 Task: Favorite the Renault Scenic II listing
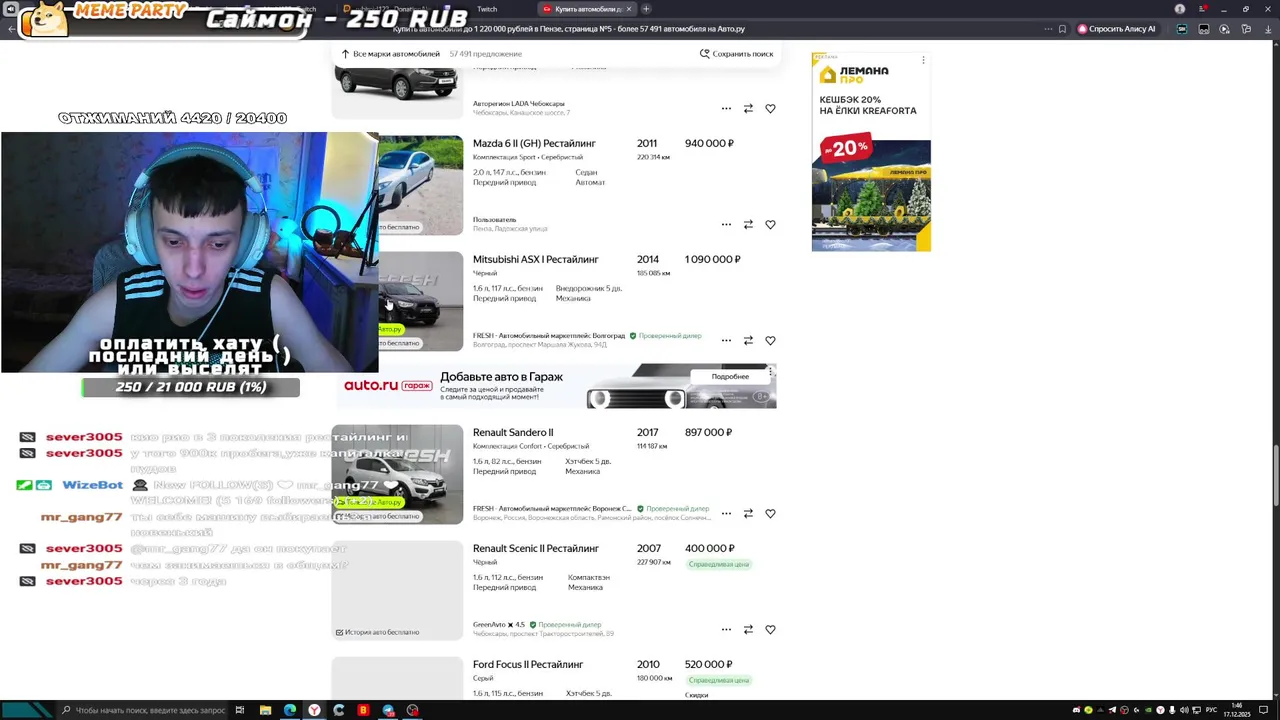coord(770,629)
